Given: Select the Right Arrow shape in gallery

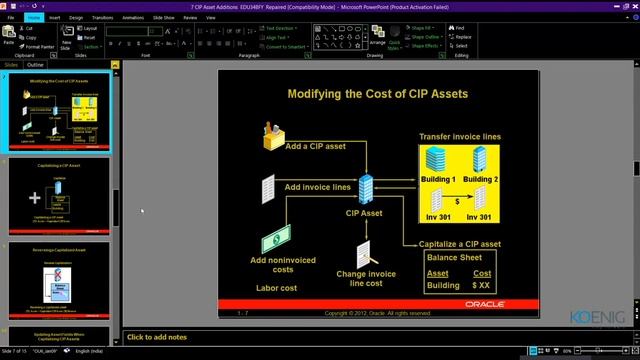Looking at the screenshot, I should pyautogui.click(x=342, y=37).
